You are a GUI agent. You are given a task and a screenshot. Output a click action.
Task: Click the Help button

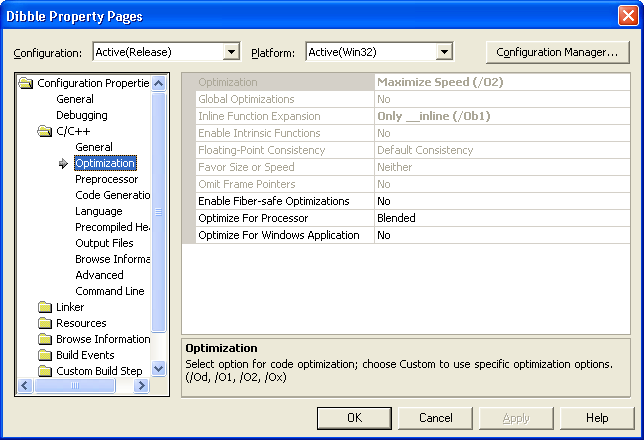click(597, 418)
